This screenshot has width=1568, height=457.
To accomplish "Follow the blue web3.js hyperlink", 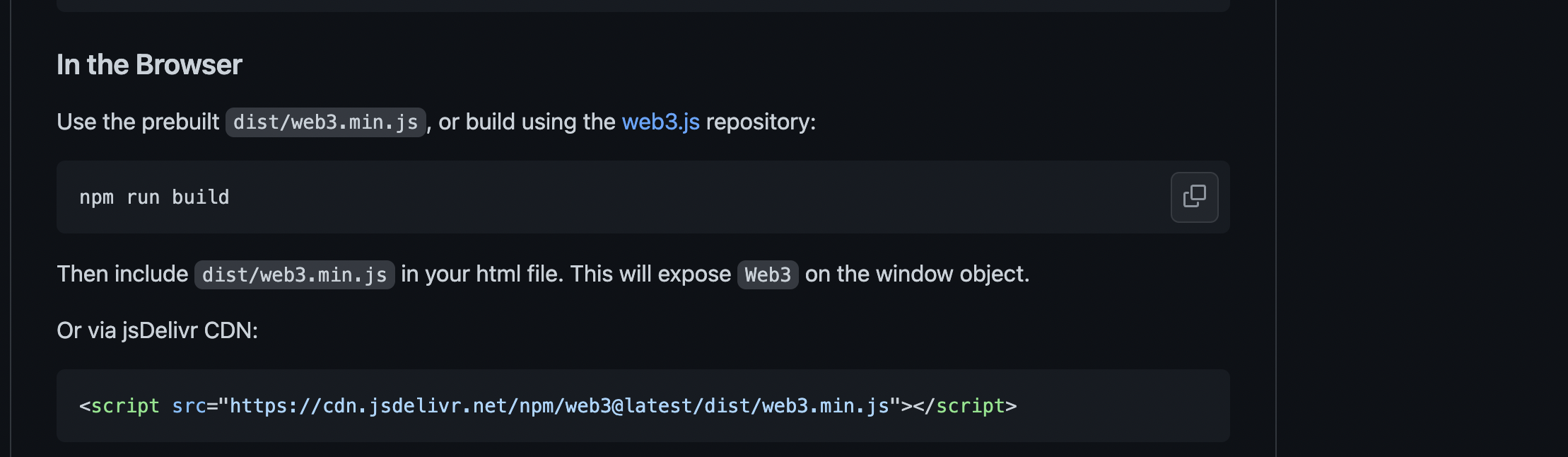I will pyautogui.click(x=660, y=122).
